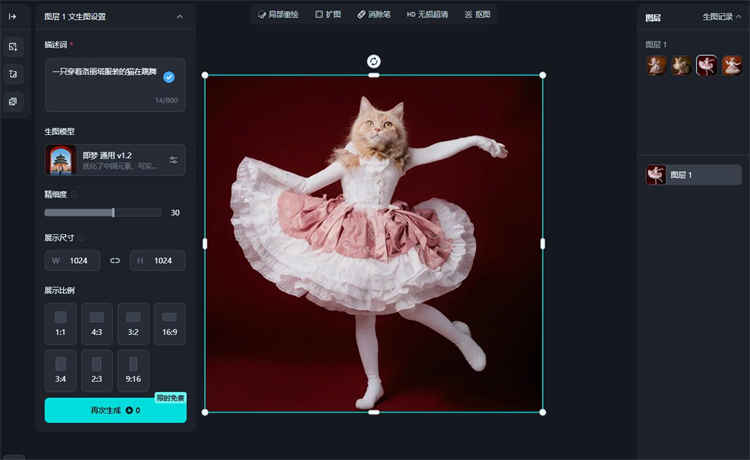
Task: Select the 3:4 aspect ratio
Action: 60,371
